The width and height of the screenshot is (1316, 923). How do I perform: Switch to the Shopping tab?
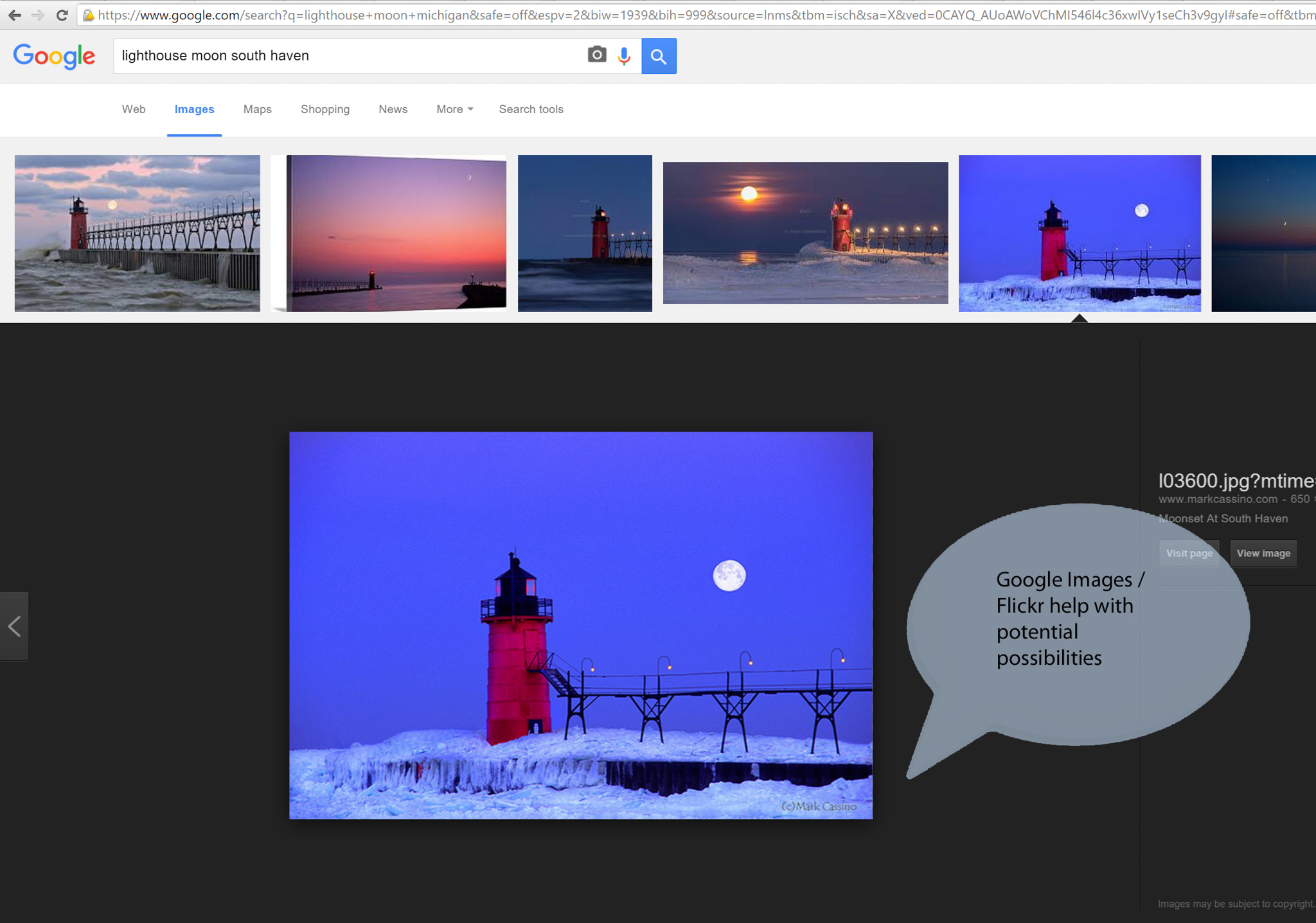click(325, 109)
